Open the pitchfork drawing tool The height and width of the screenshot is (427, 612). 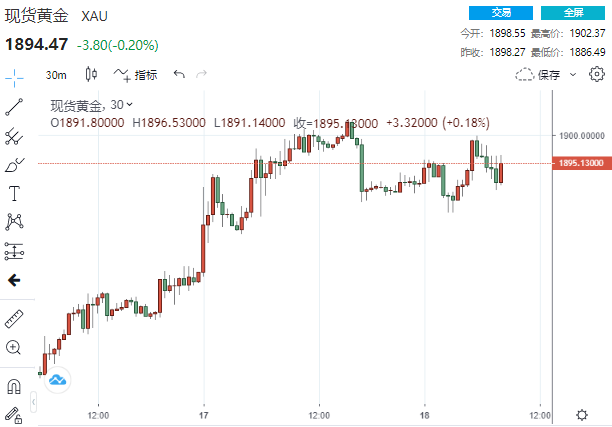tap(14, 136)
